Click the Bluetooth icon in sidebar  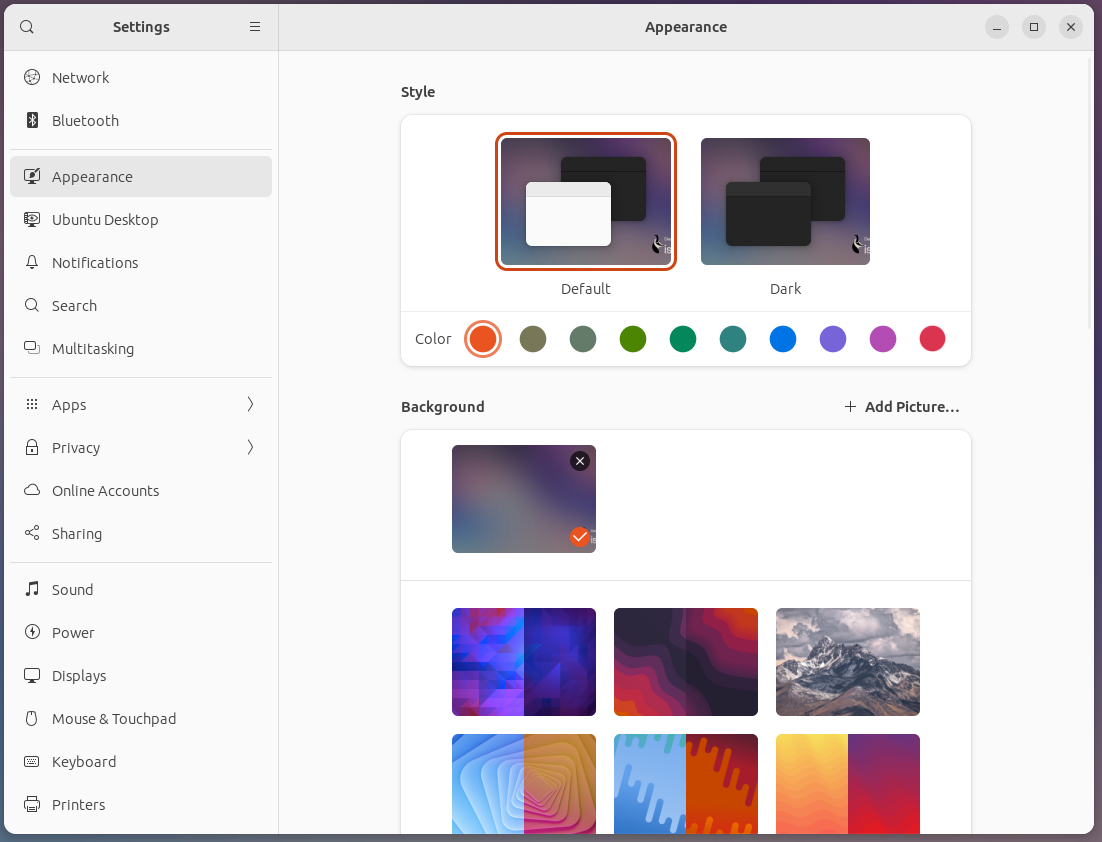click(32, 121)
